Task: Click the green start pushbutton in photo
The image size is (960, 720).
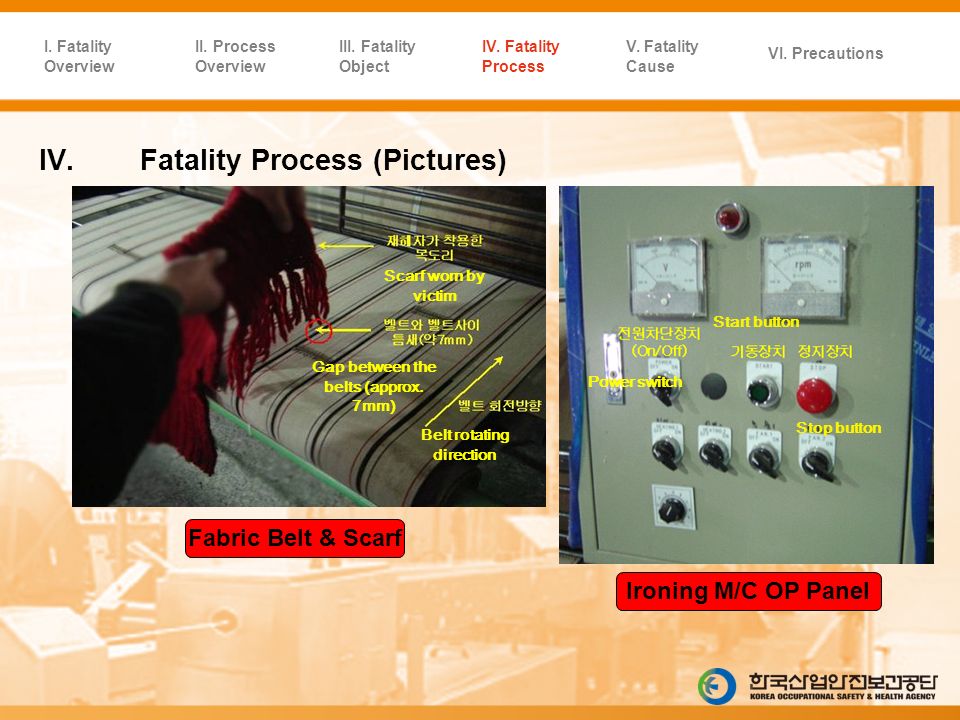Action: [x=762, y=392]
